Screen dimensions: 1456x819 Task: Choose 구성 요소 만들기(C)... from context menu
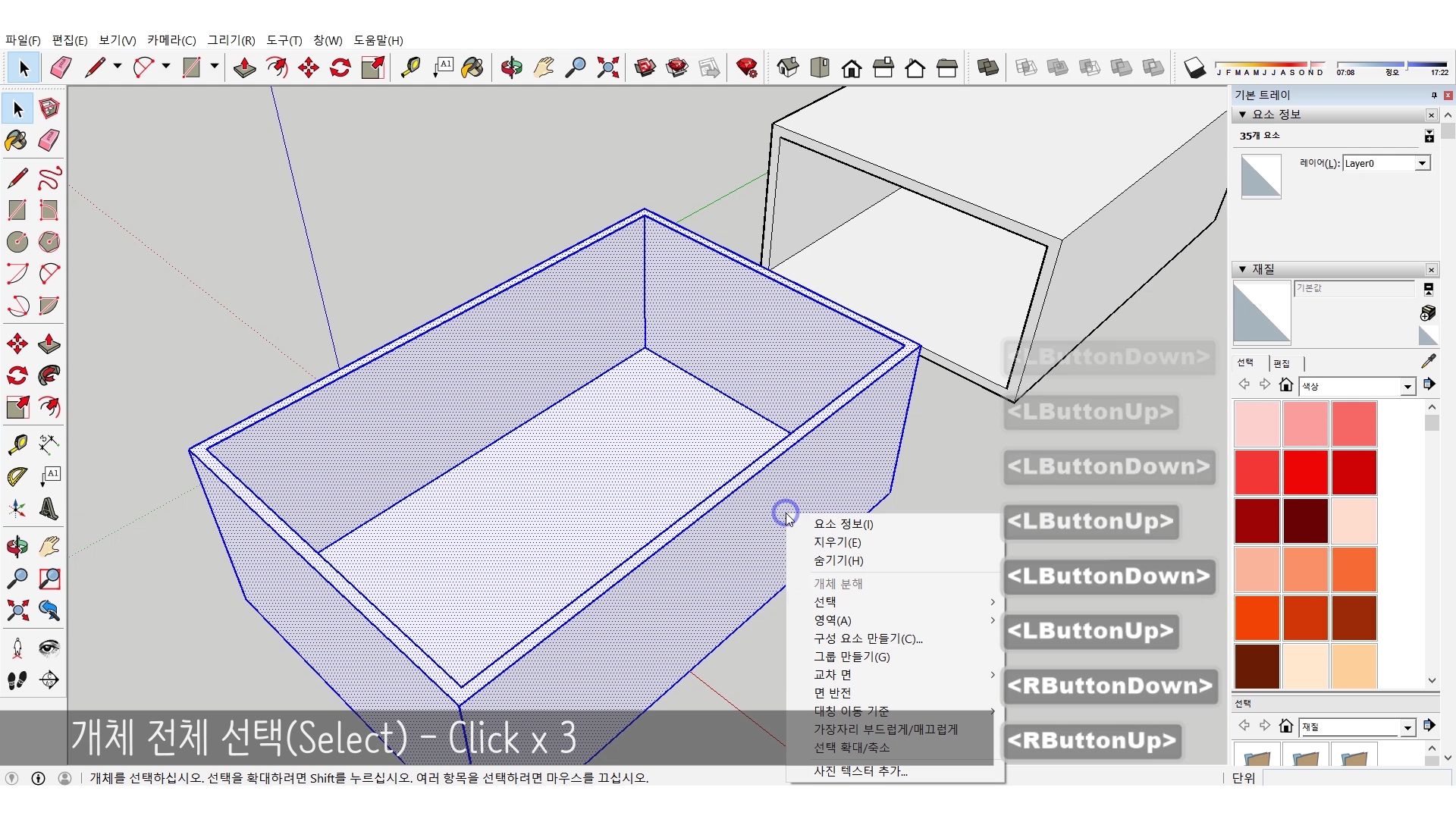[868, 639]
